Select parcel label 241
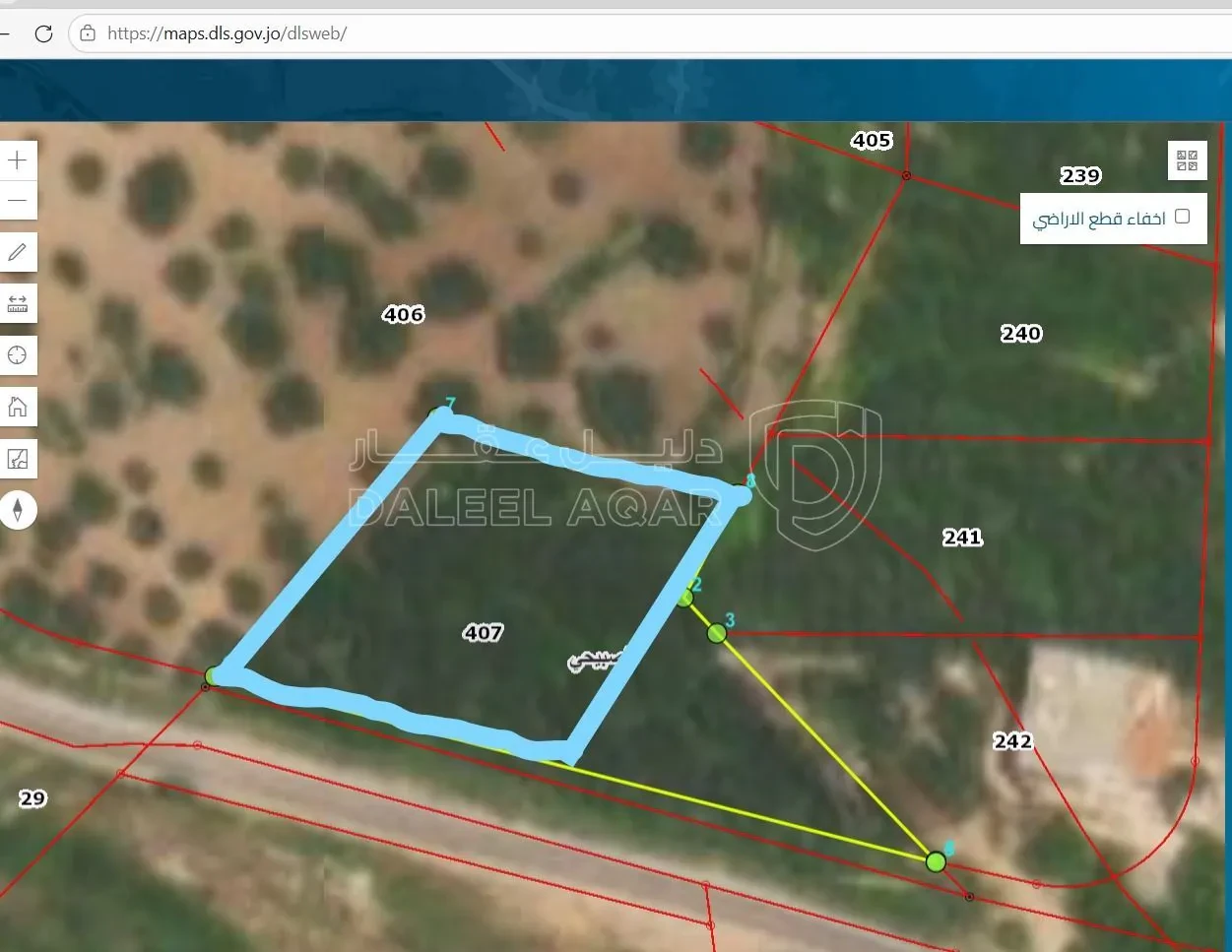 pyautogui.click(x=962, y=537)
